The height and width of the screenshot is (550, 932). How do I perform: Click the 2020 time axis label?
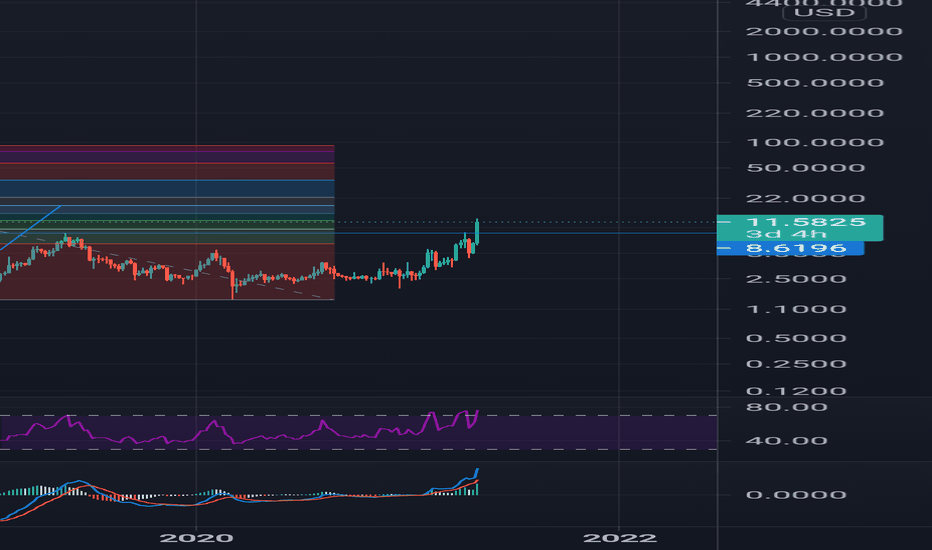(196, 538)
